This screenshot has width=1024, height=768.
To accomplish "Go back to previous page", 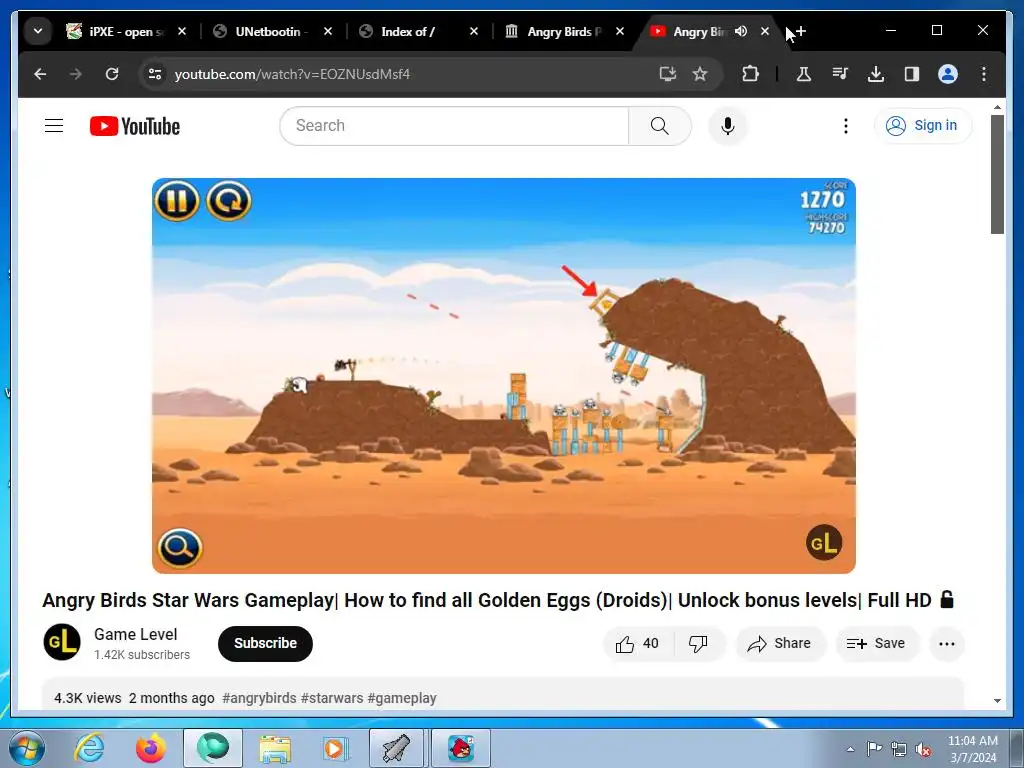I will [40, 74].
